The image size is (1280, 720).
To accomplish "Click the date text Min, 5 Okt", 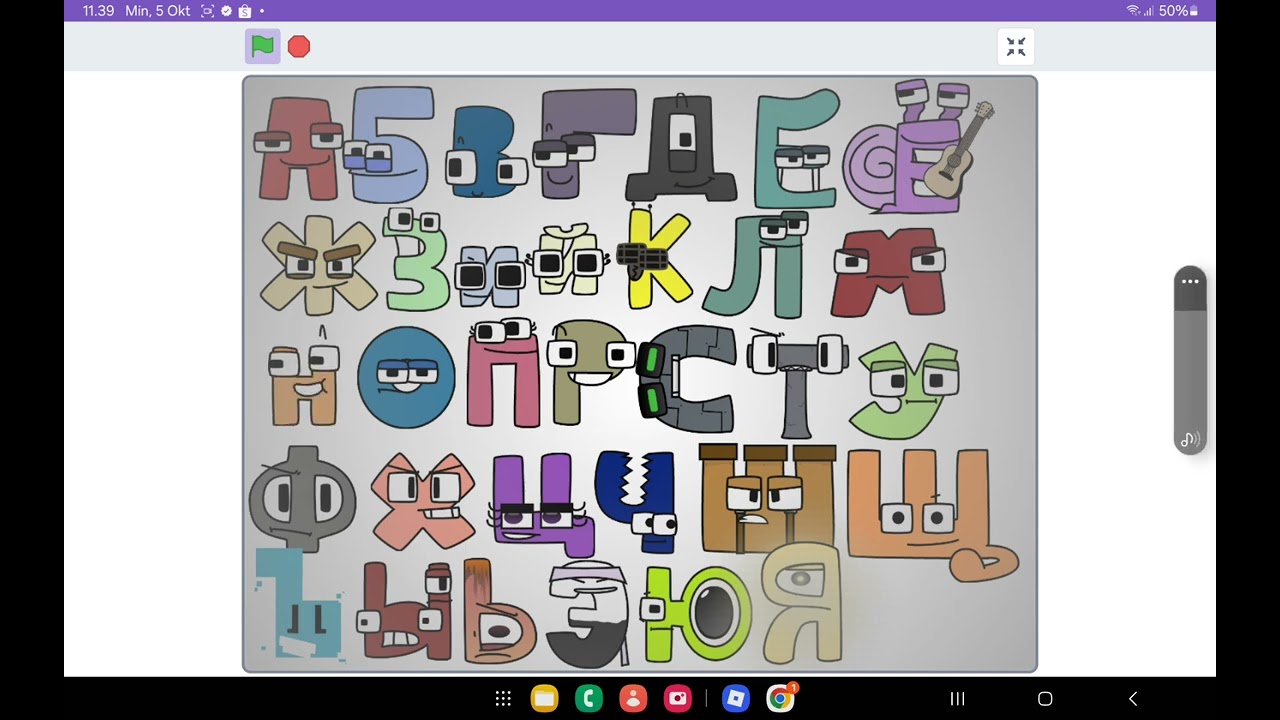I will pyautogui.click(x=157, y=11).
